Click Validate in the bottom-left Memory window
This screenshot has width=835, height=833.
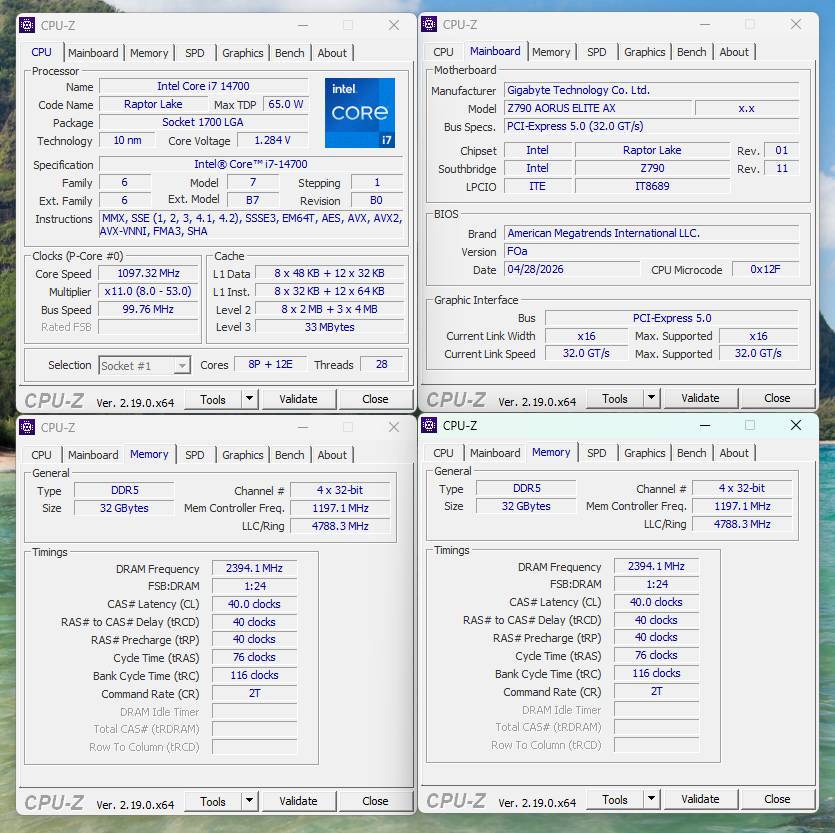(x=298, y=801)
